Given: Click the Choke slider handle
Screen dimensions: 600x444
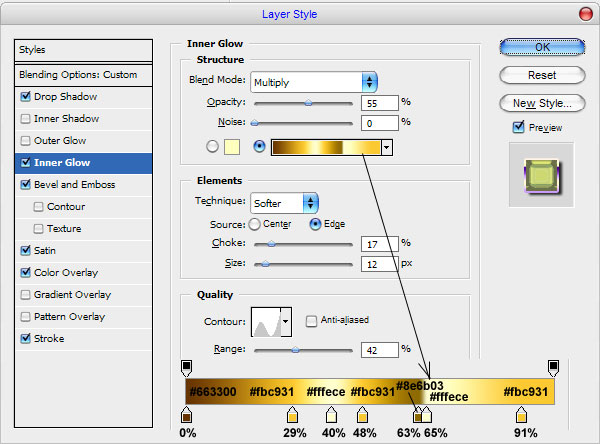Looking at the screenshot, I should pos(271,244).
